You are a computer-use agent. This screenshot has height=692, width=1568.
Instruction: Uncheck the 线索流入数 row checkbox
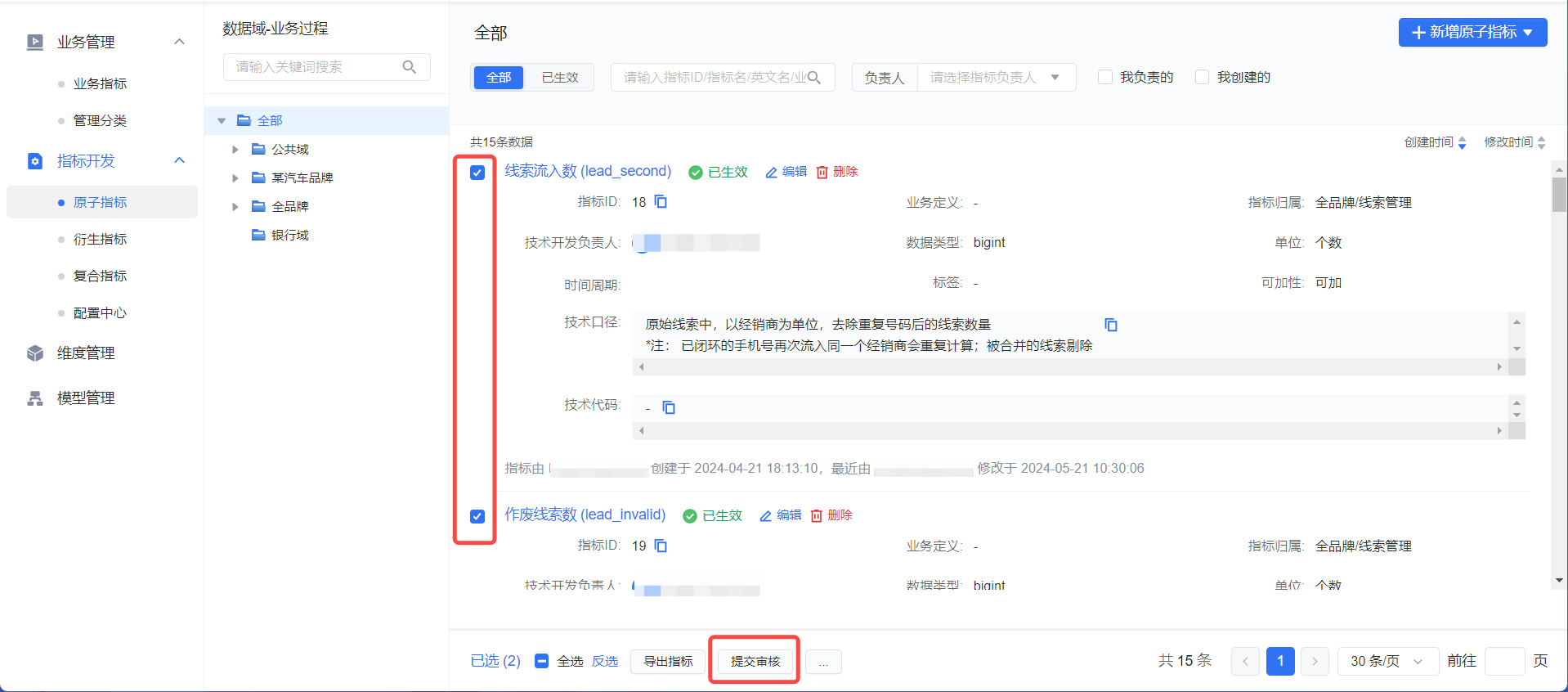[477, 173]
